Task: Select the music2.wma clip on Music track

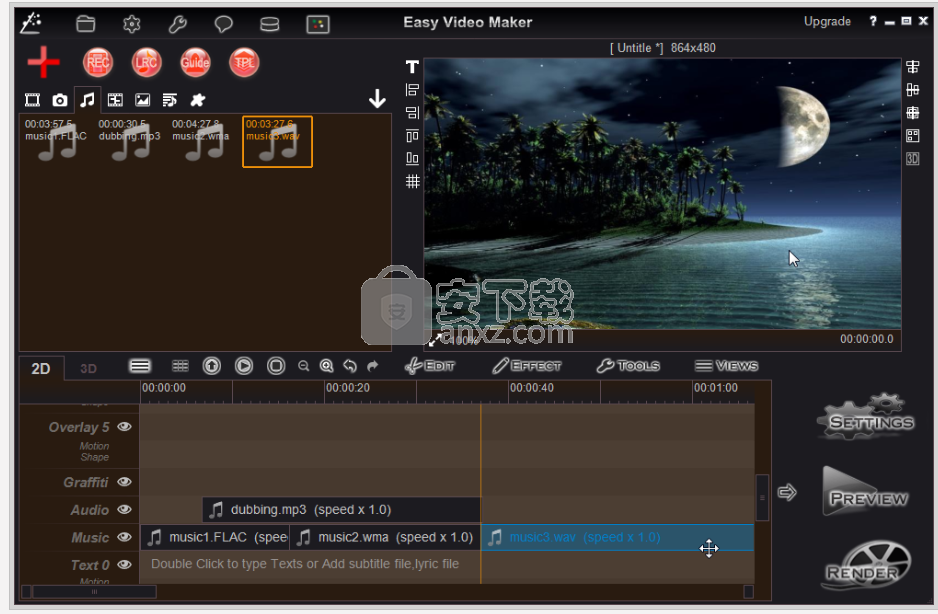Action: [385, 537]
